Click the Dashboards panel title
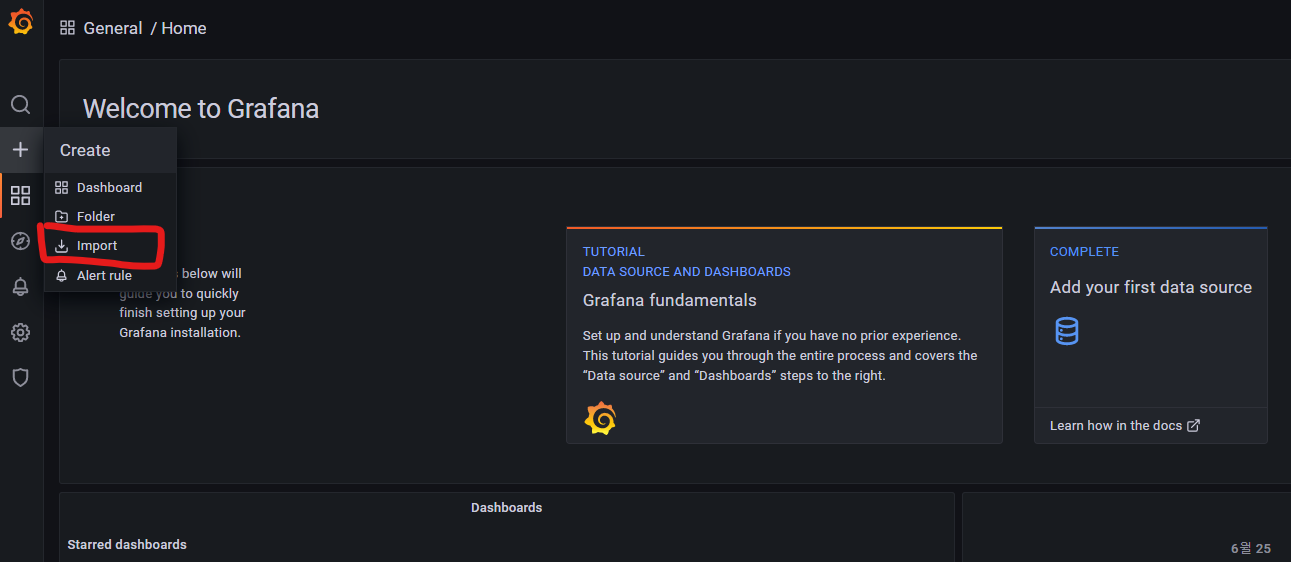This screenshot has width=1291, height=562. pyautogui.click(x=507, y=508)
